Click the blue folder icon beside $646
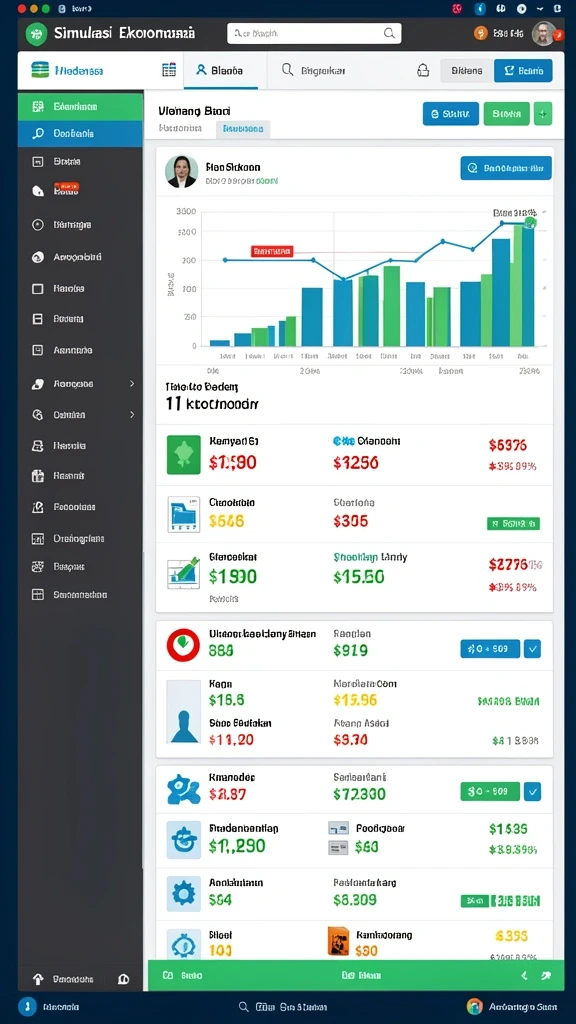 pos(184,513)
